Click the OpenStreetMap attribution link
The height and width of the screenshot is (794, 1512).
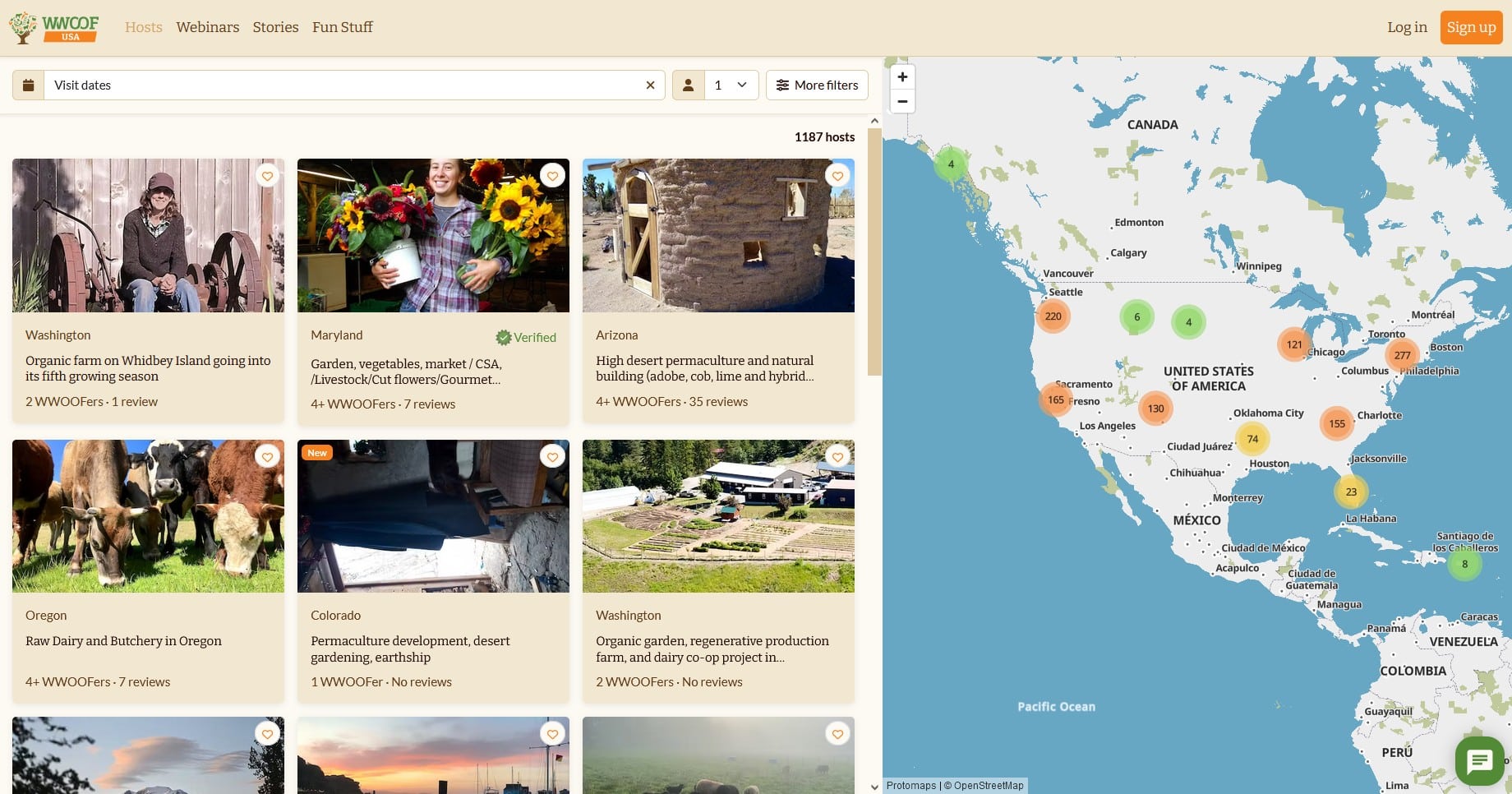point(989,786)
